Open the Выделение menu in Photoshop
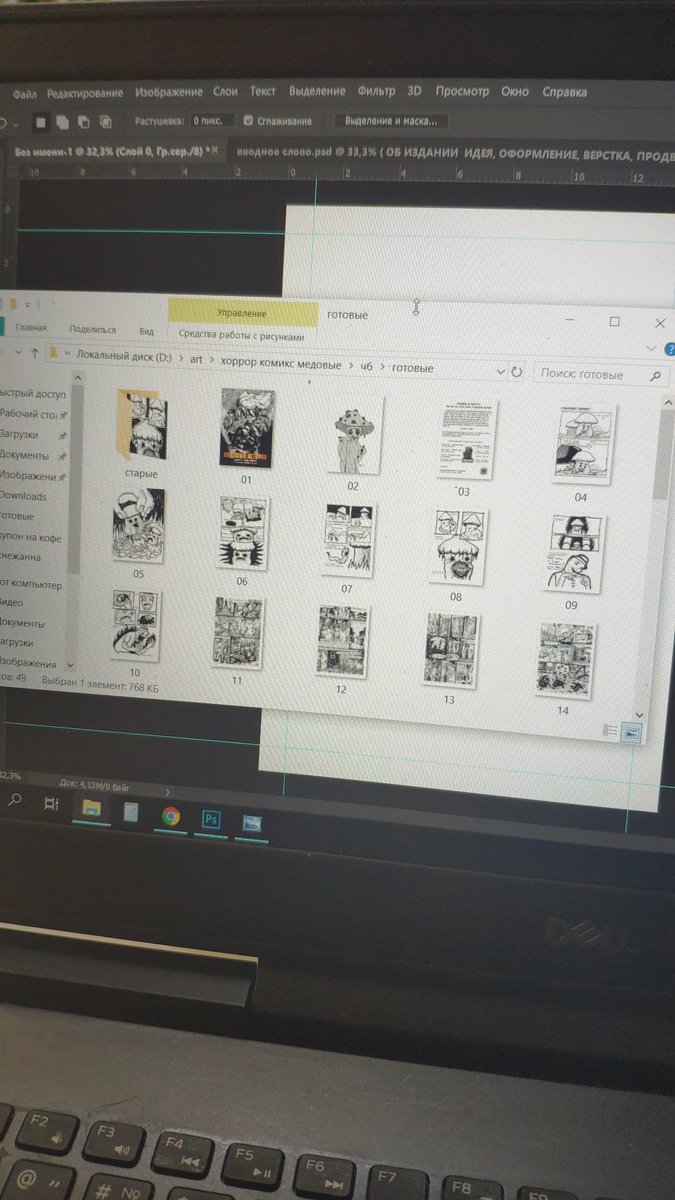675x1200 pixels. click(317, 91)
